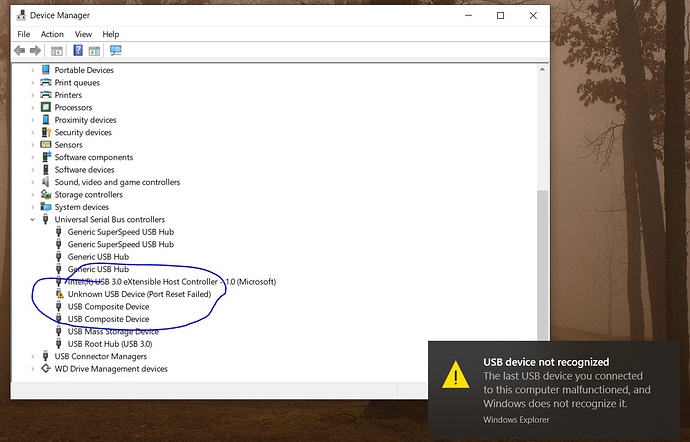690x442 pixels.
Task: Click the Software devices icon
Action: point(46,169)
